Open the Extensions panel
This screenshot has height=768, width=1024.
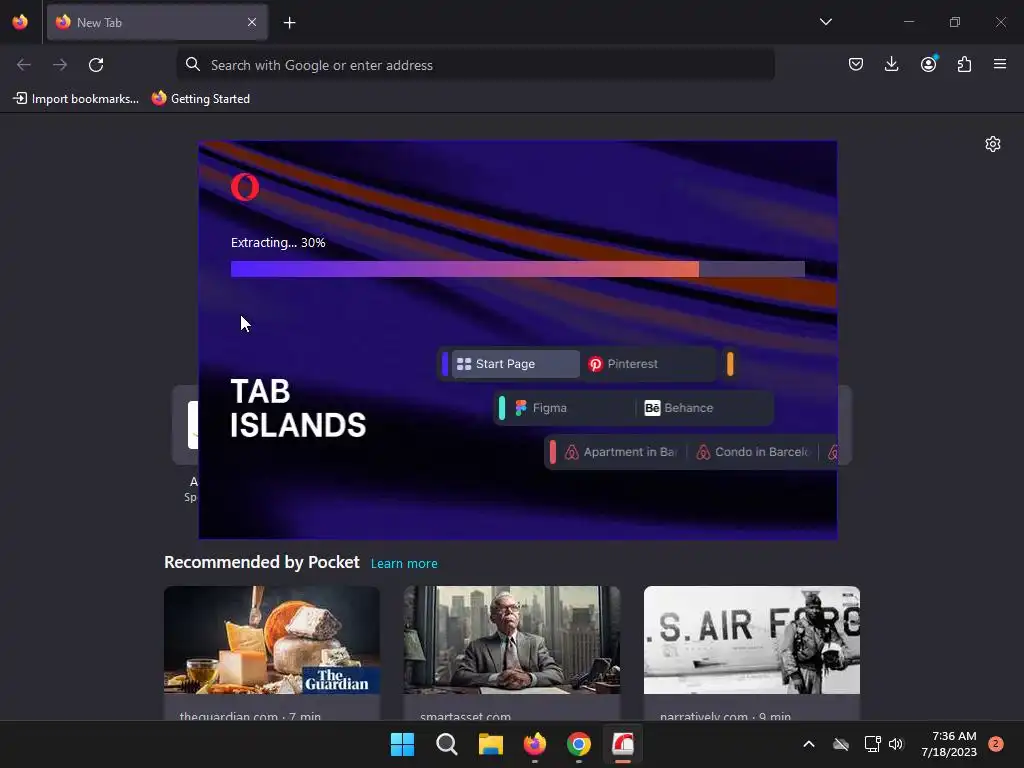point(964,64)
